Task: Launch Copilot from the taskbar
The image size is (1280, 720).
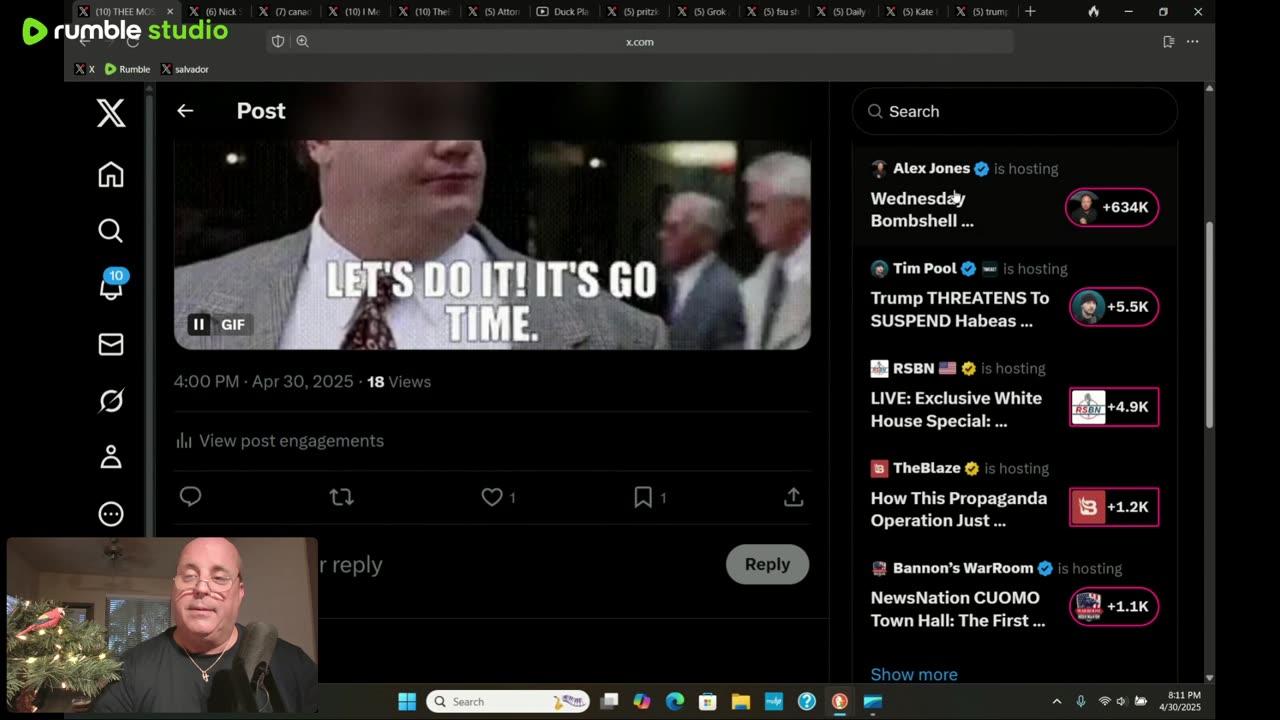Action: (x=642, y=701)
